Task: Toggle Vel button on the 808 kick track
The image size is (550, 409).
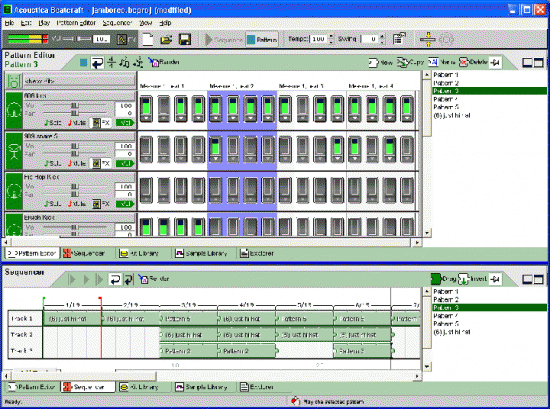Action: [x=125, y=123]
